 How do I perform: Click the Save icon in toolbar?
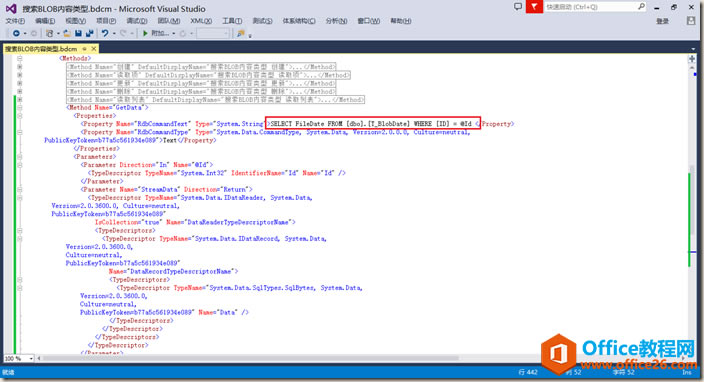[78, 33]
